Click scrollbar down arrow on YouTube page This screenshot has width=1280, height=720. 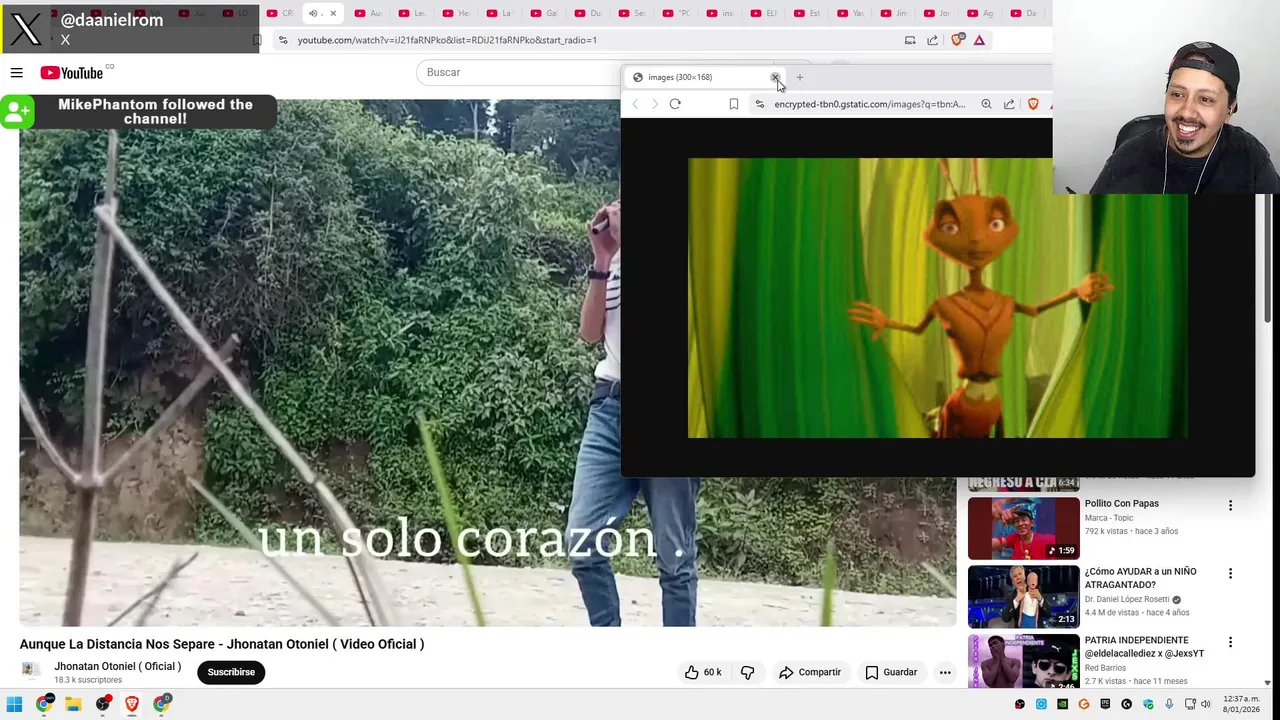click(x=1269, y=683)
